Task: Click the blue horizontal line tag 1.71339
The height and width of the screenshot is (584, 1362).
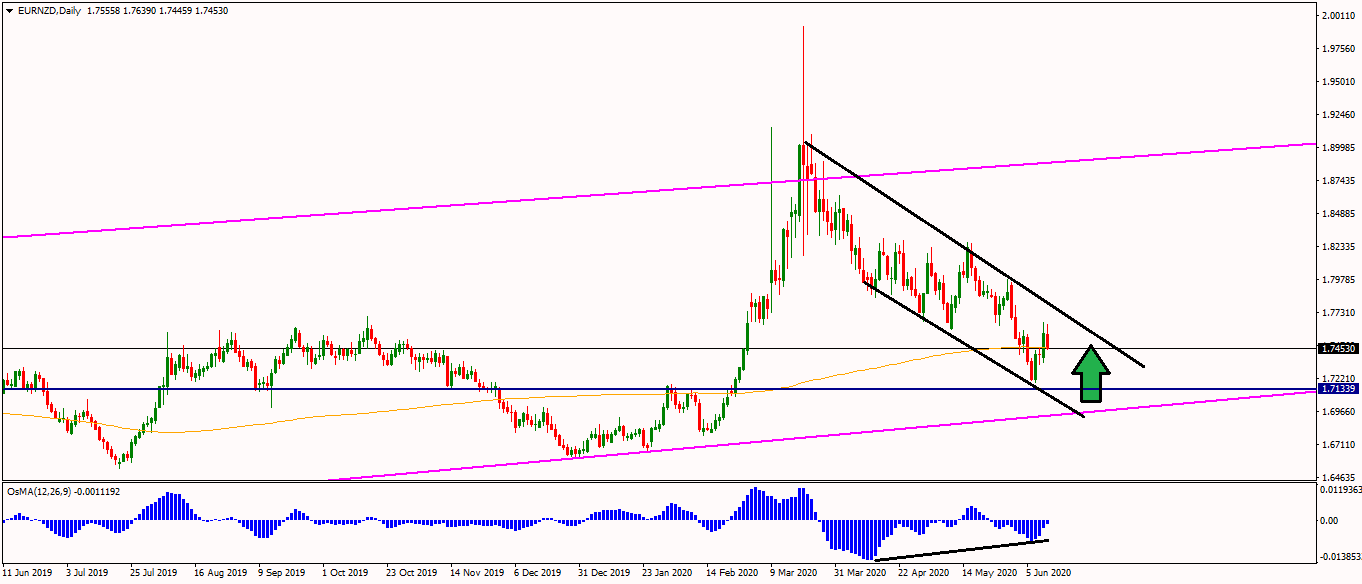Action: [1338, 388]
